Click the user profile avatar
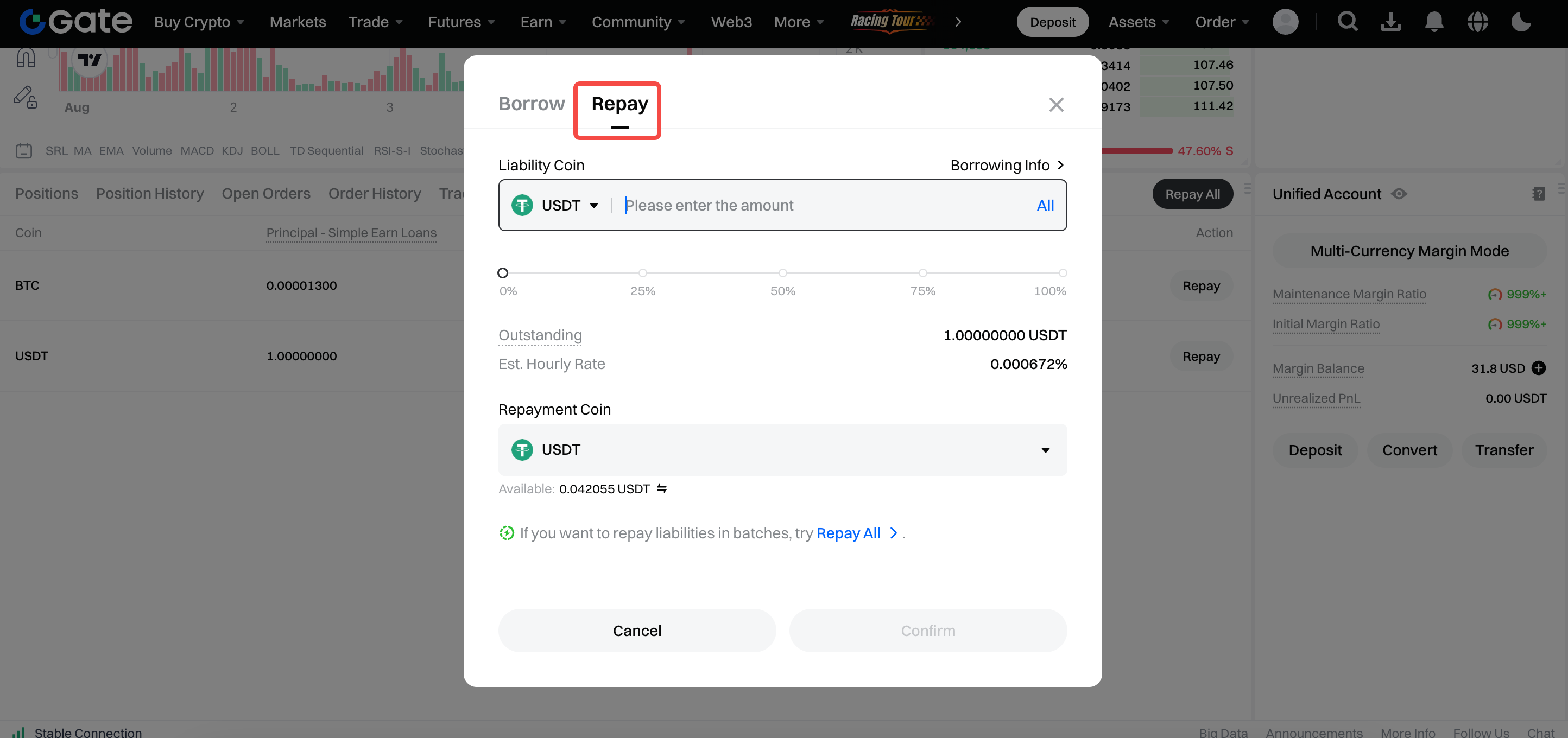Image resolution: width=1568 pixels, height=738 pixels. [1285, 22]
